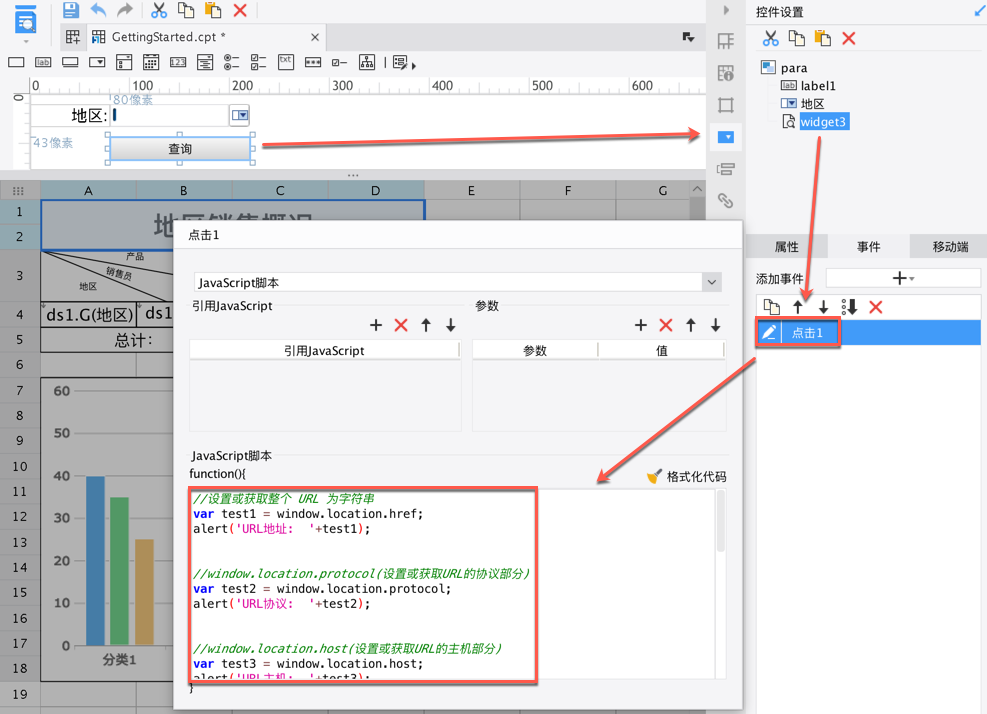Open the 添加事件 plus dropdown
The image size is (987, 714).
[x=902, y=278]
